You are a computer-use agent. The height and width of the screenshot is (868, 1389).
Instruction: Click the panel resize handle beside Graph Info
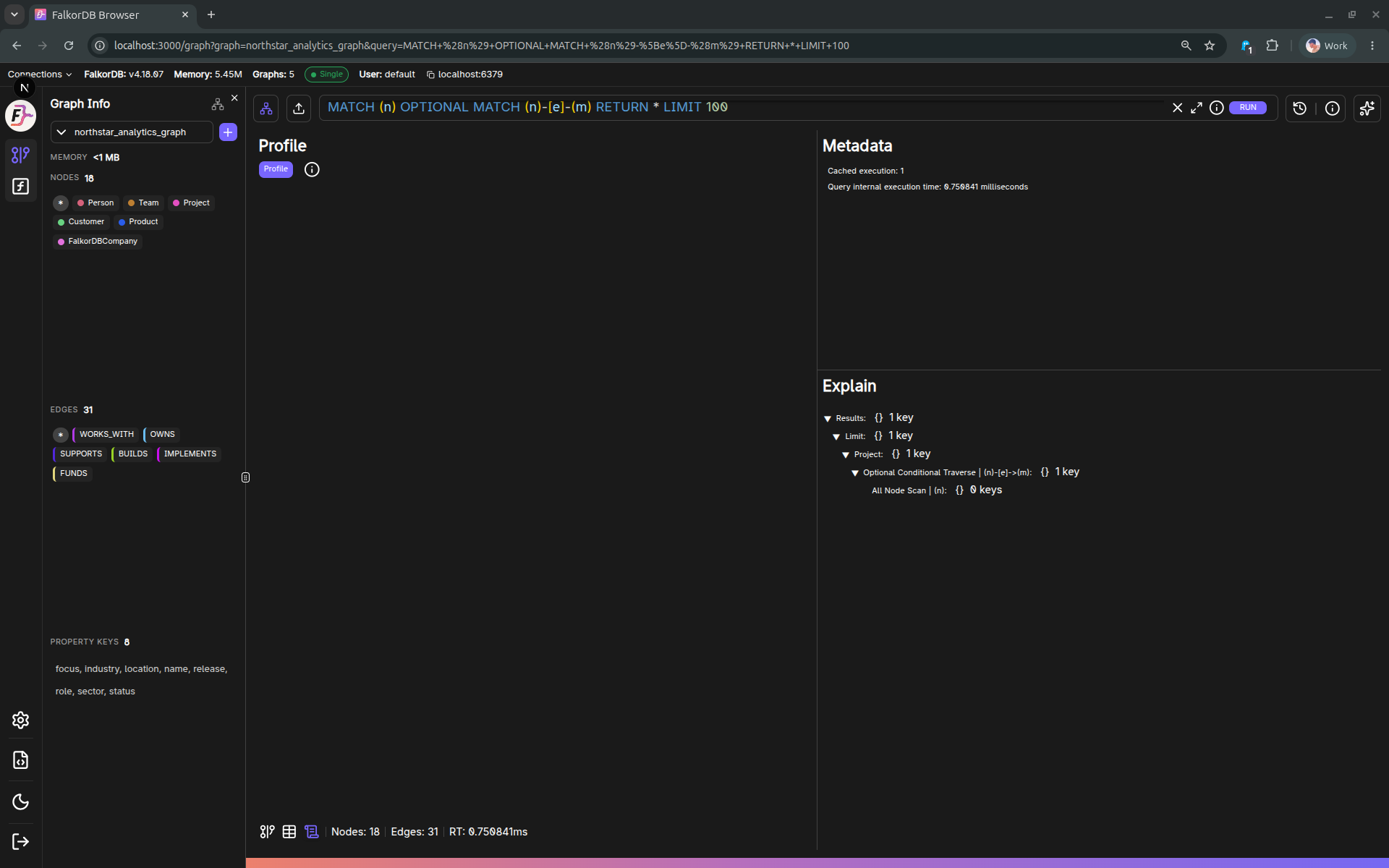click(x=245, y=477)
